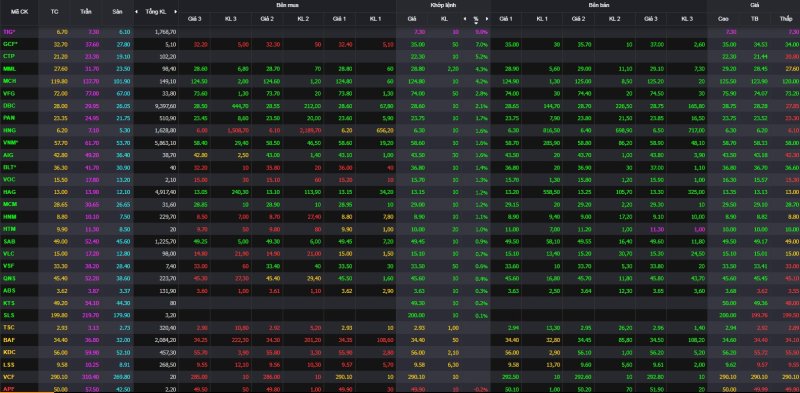This screenshot has height=393, width=800.
Task: Click the TB average price header
Action: [755, 19]
